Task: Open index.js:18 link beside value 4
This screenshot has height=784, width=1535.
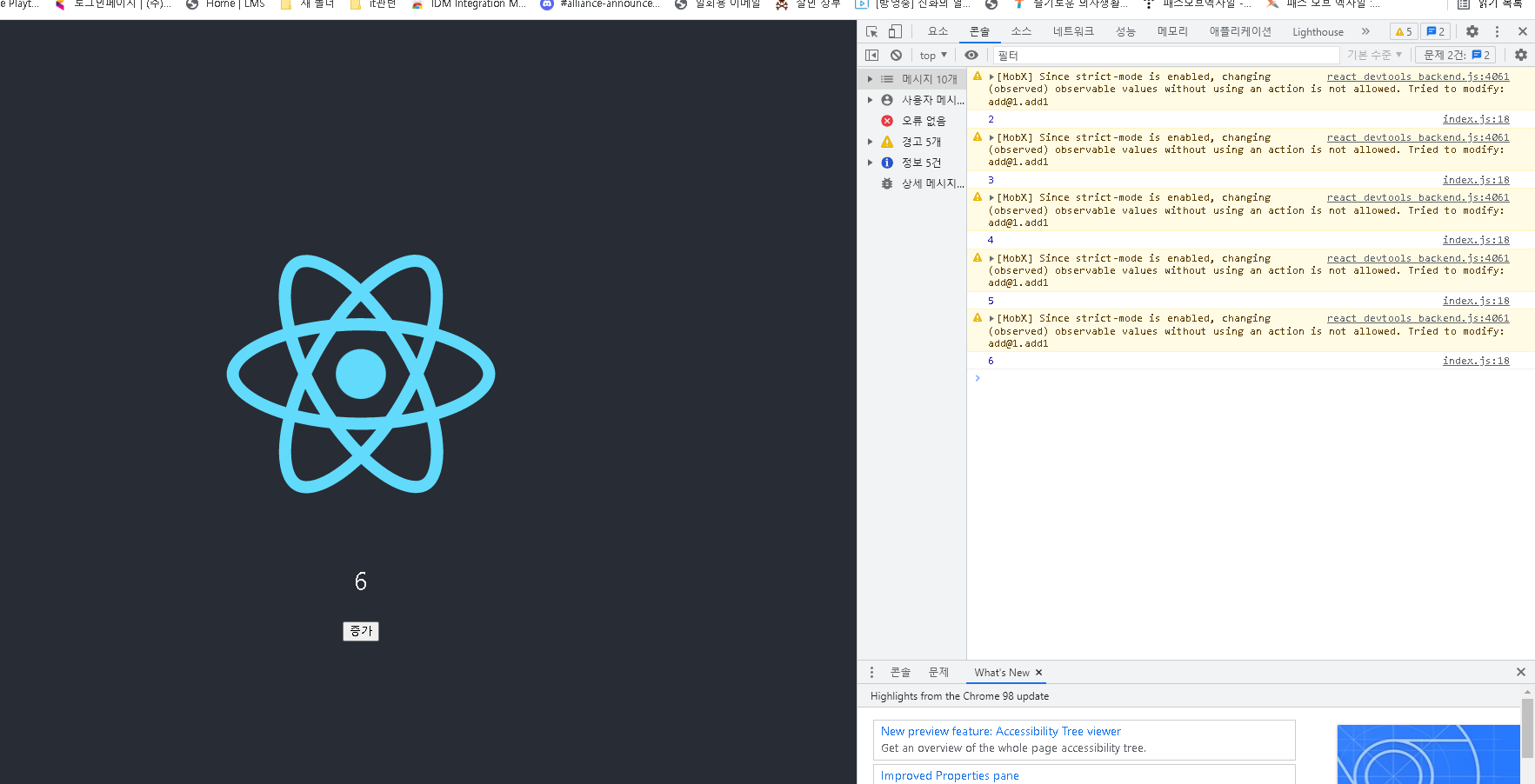Action: pos(1476,240)
